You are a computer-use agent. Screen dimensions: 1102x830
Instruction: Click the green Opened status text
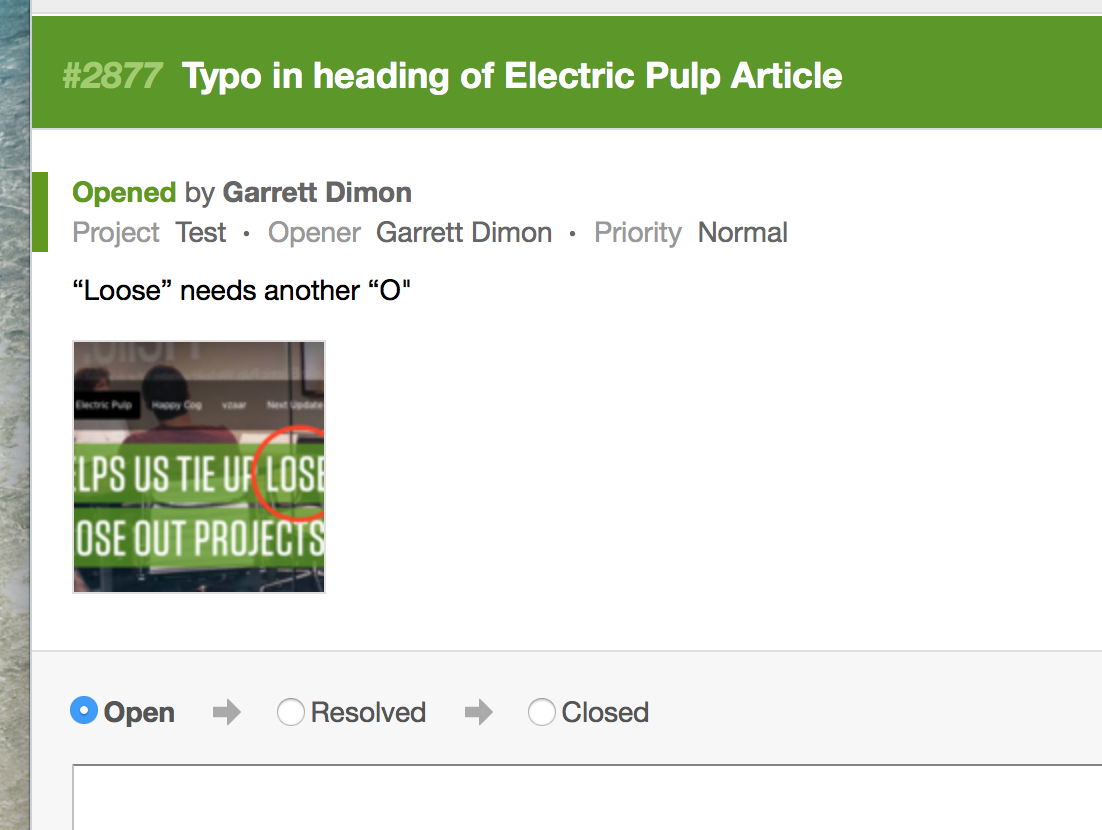pos(124,193)
